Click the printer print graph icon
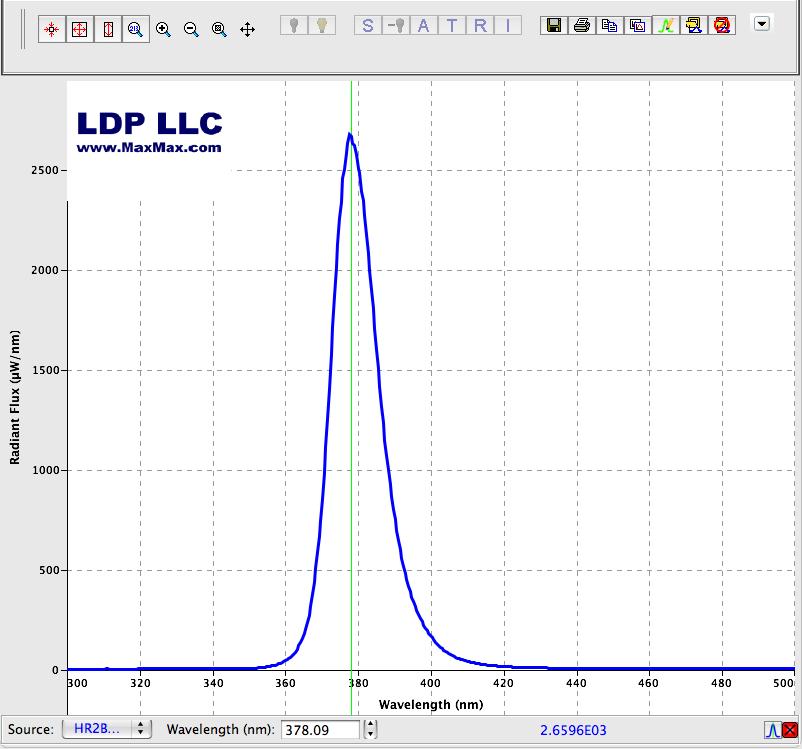Viewport: 802px width, 749px height. click(x=582, y=25)
